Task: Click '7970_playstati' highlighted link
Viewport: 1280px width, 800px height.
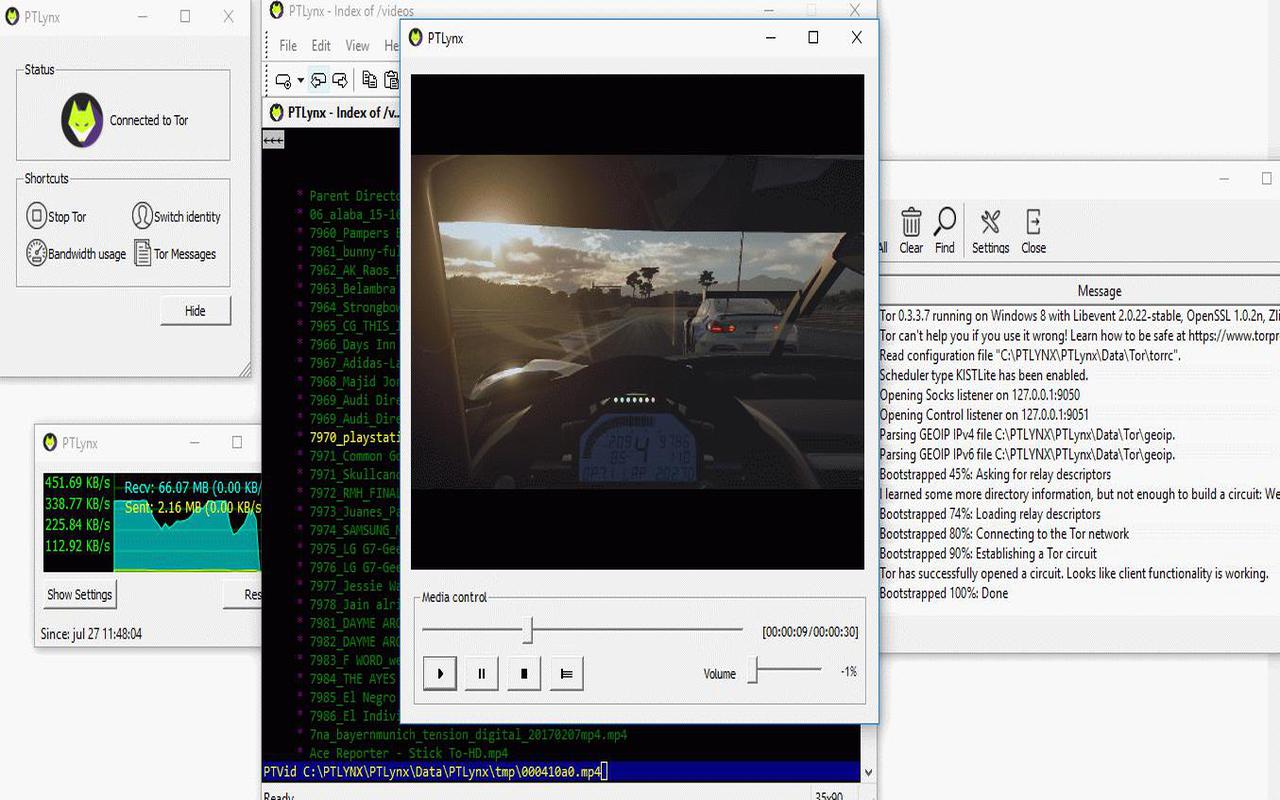Action: tap(355, 437)
